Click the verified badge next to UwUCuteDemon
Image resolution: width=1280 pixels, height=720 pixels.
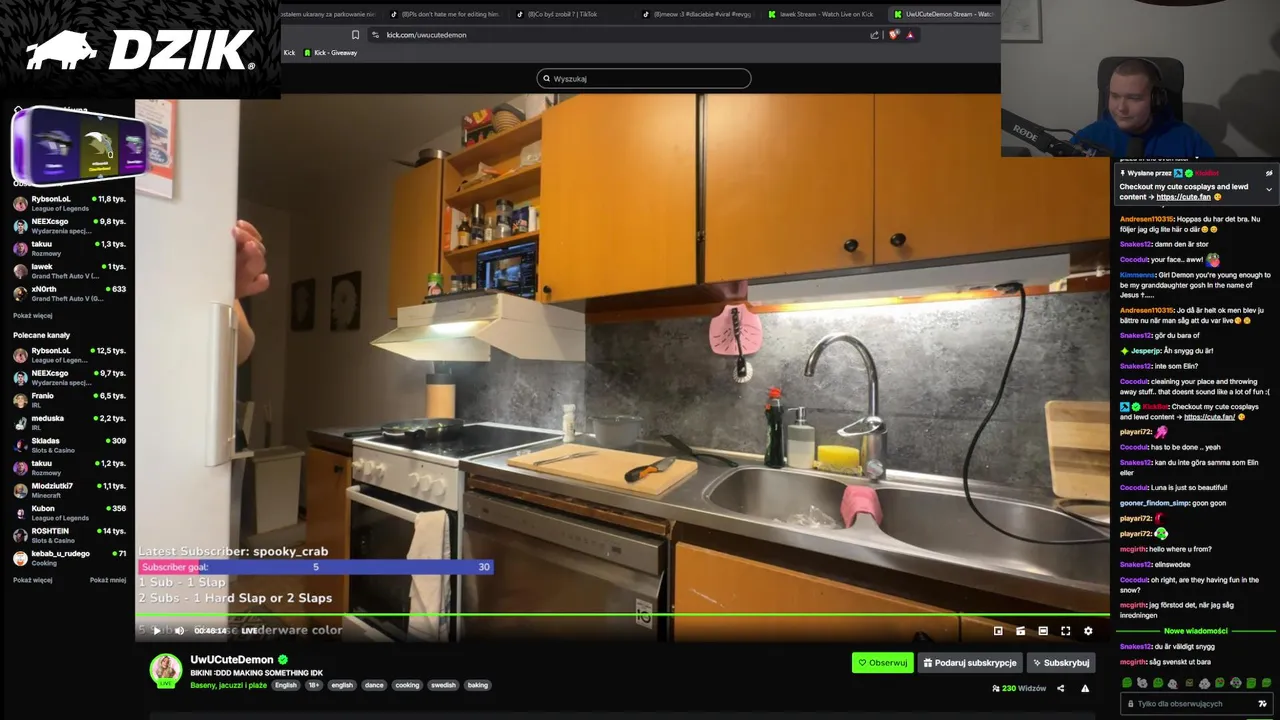283,660
